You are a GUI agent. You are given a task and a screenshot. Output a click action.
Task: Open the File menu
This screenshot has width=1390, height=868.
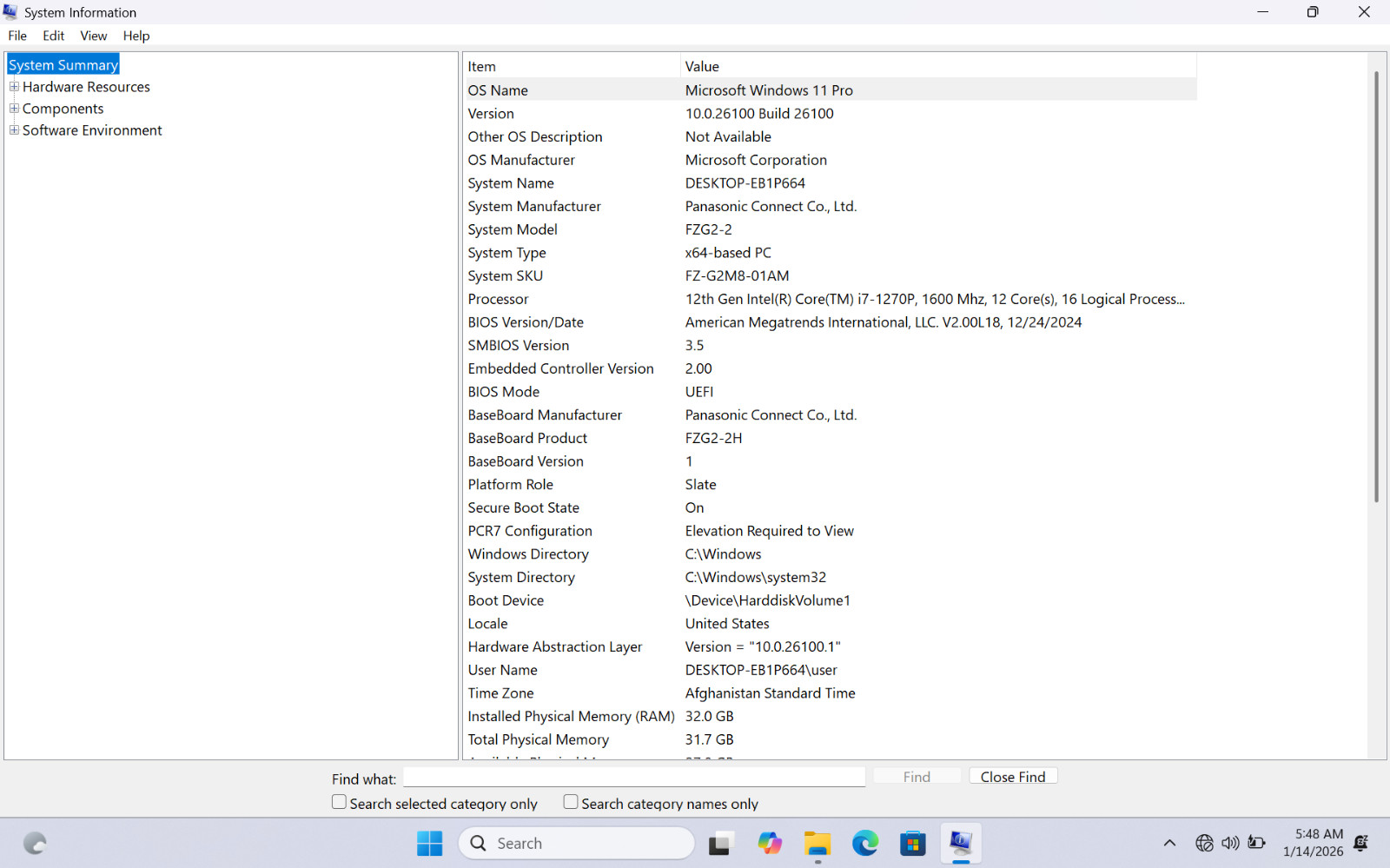17,36
